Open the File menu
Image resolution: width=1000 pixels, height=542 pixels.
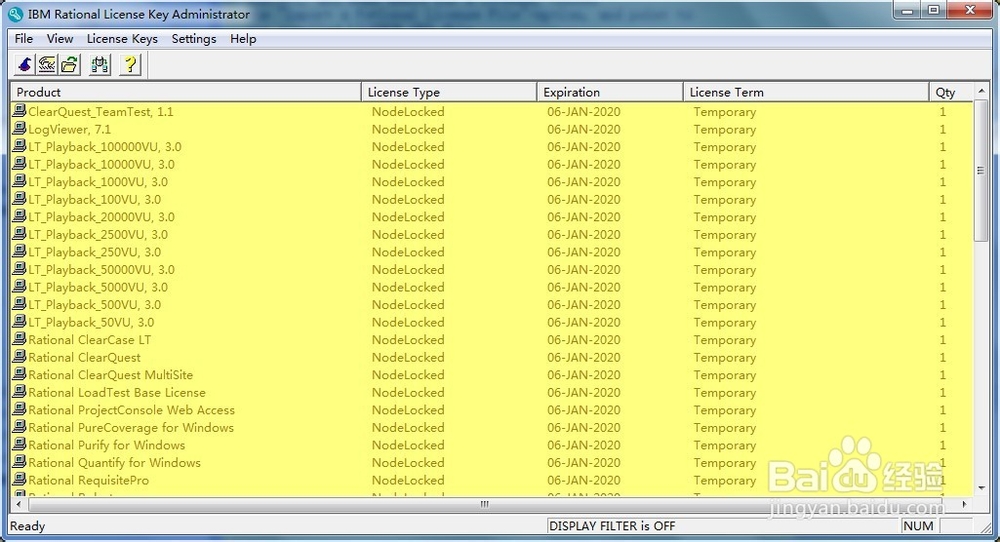point(24,38)
